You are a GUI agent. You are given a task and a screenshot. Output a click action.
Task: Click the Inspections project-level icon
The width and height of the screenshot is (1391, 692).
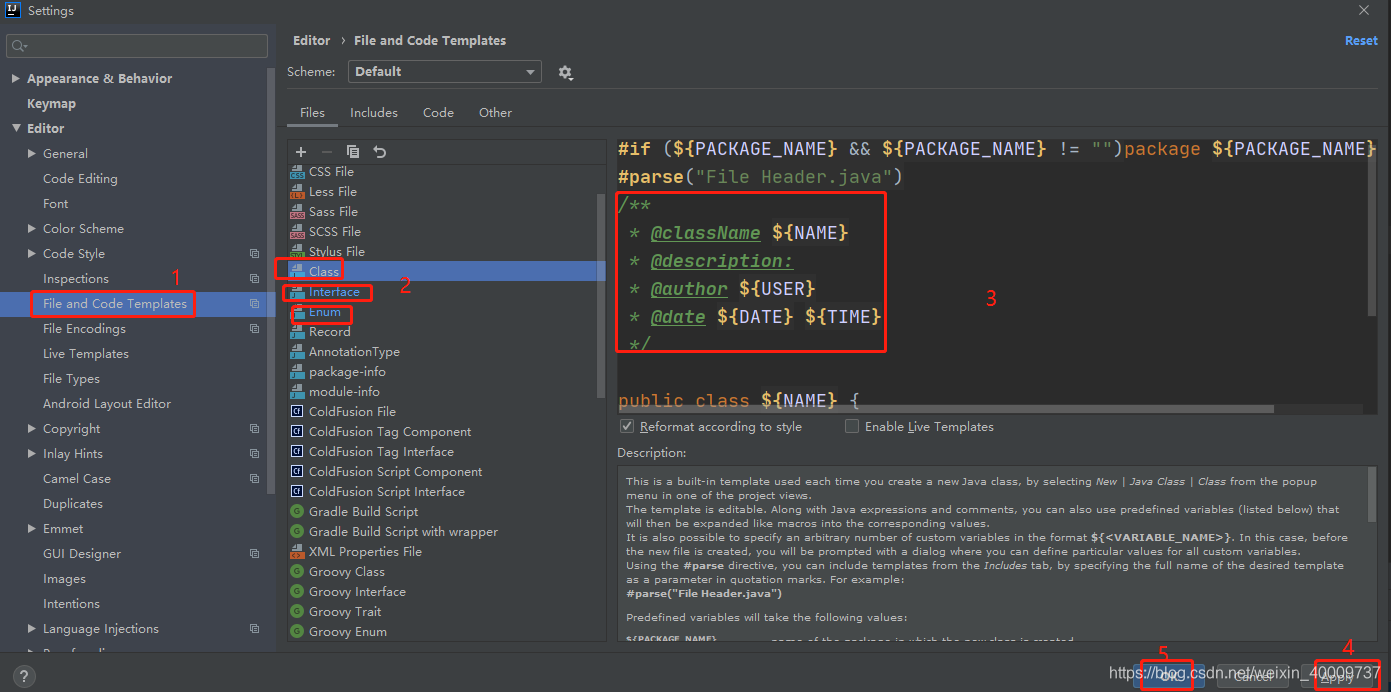tap(254, 279)
